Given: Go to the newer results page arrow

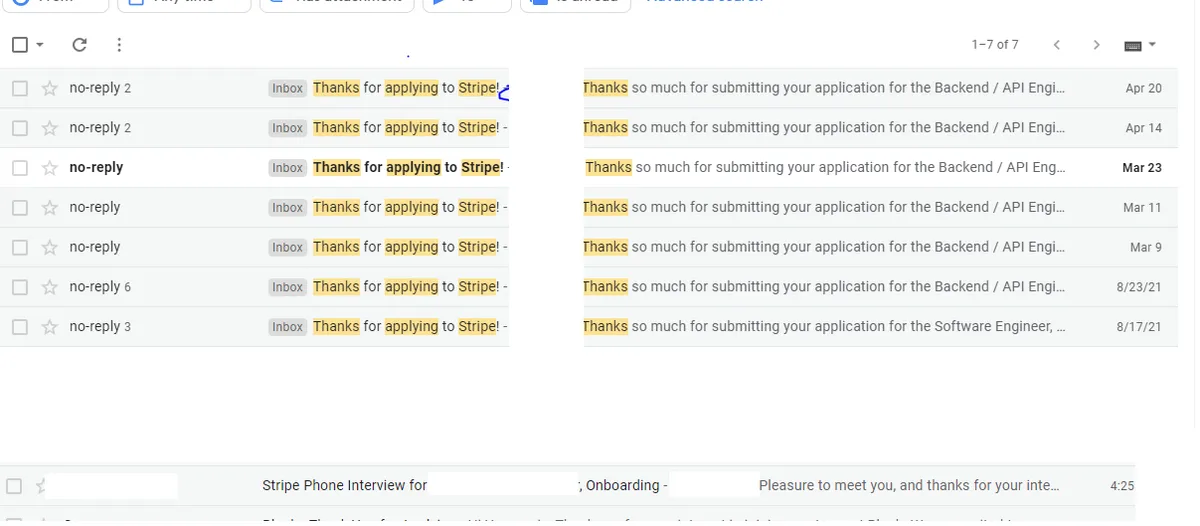Looking at the screenshot, I should pos(1057,45).
